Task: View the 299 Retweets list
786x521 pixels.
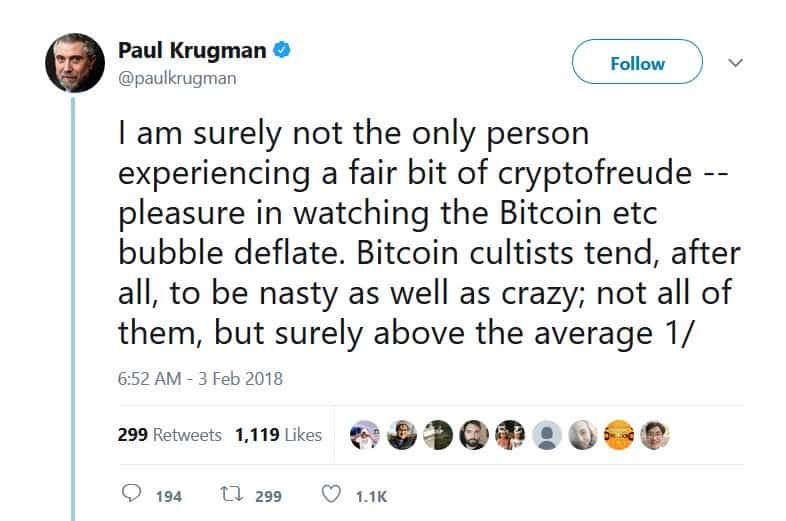Action: click(x=169, y=435)
